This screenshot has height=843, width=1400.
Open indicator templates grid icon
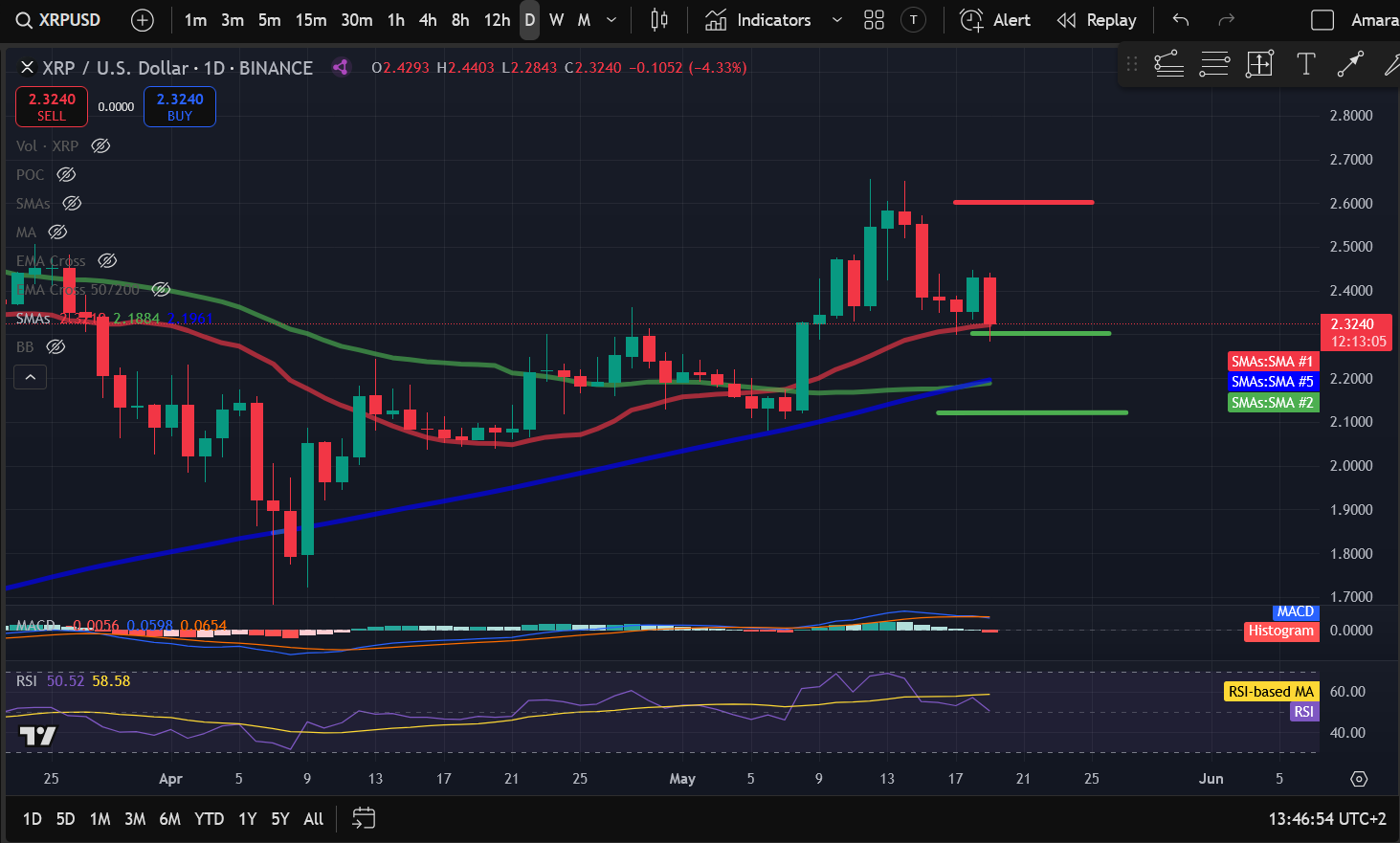874,20
